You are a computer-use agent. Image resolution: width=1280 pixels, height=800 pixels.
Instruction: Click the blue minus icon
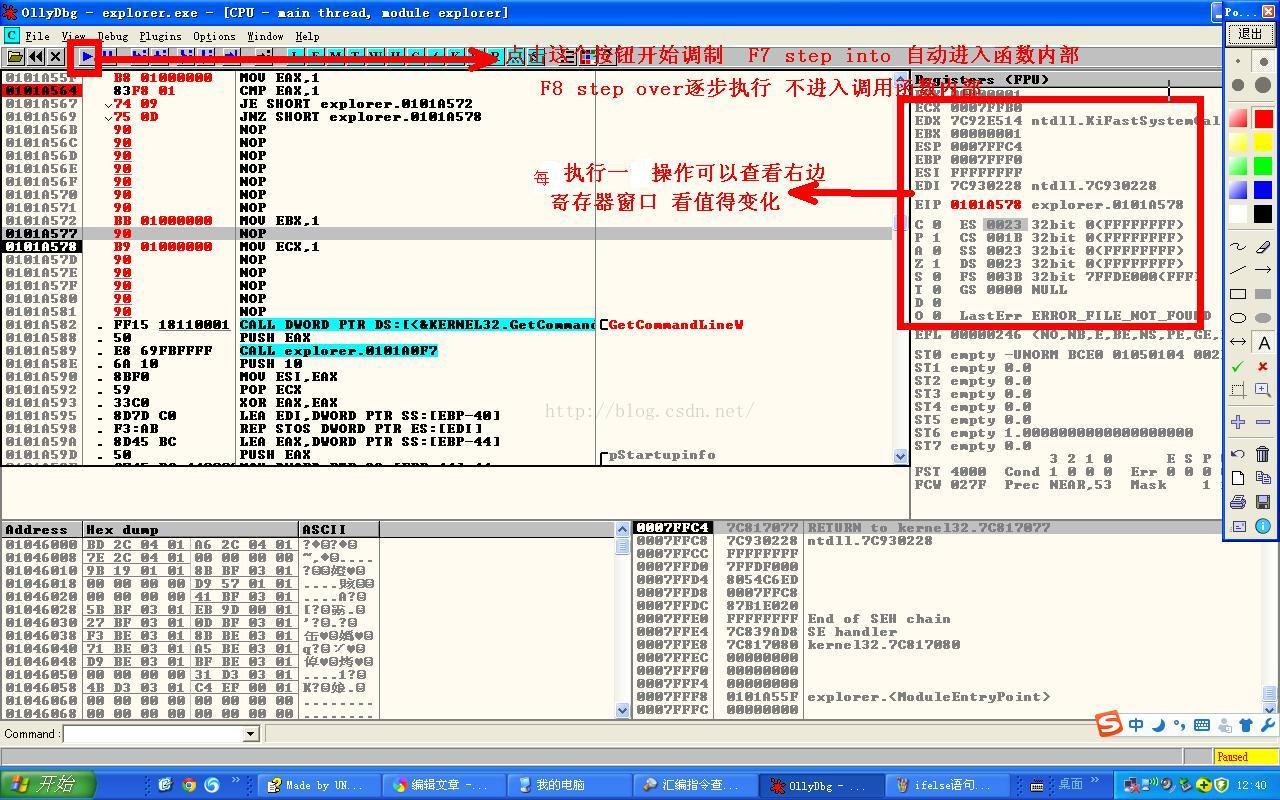[1263, 422]
